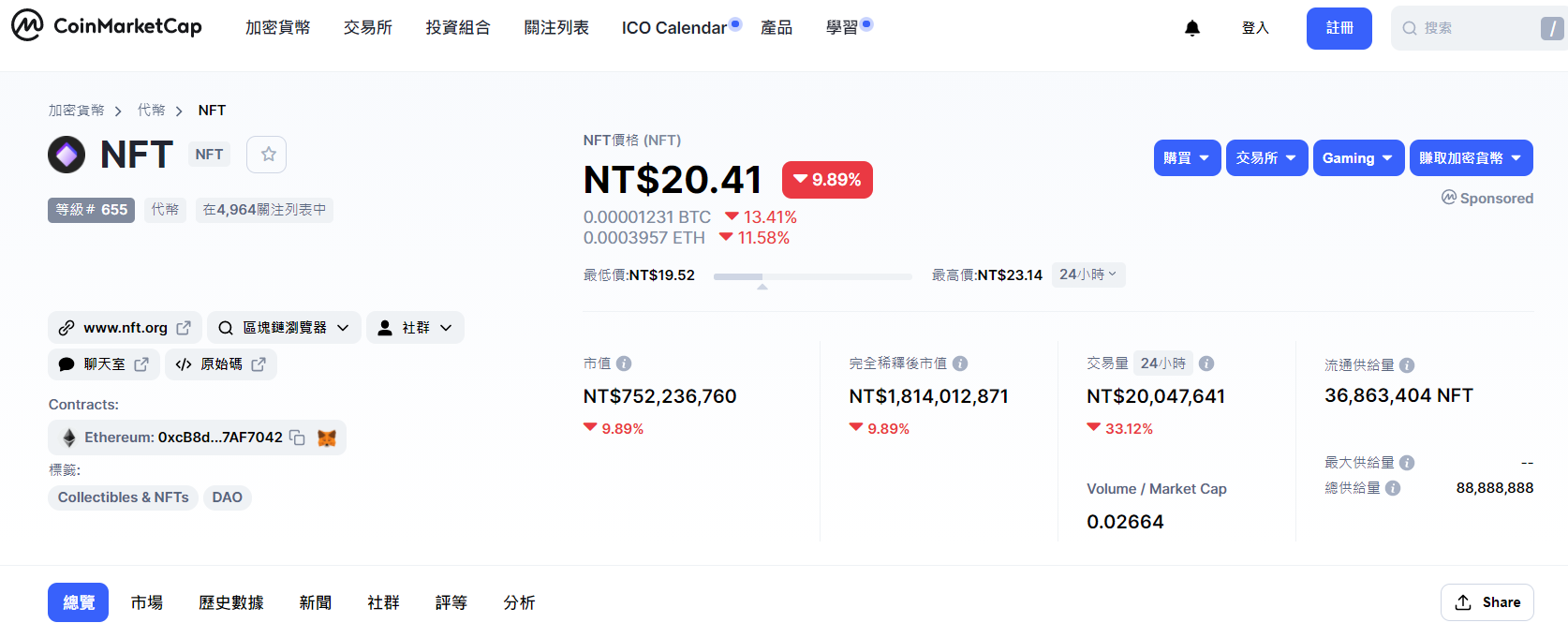The width and height of the screenshot is (1568, 638).
Task: Show info for 完全稀釋後市值
Action: click(x=960, y=364)
